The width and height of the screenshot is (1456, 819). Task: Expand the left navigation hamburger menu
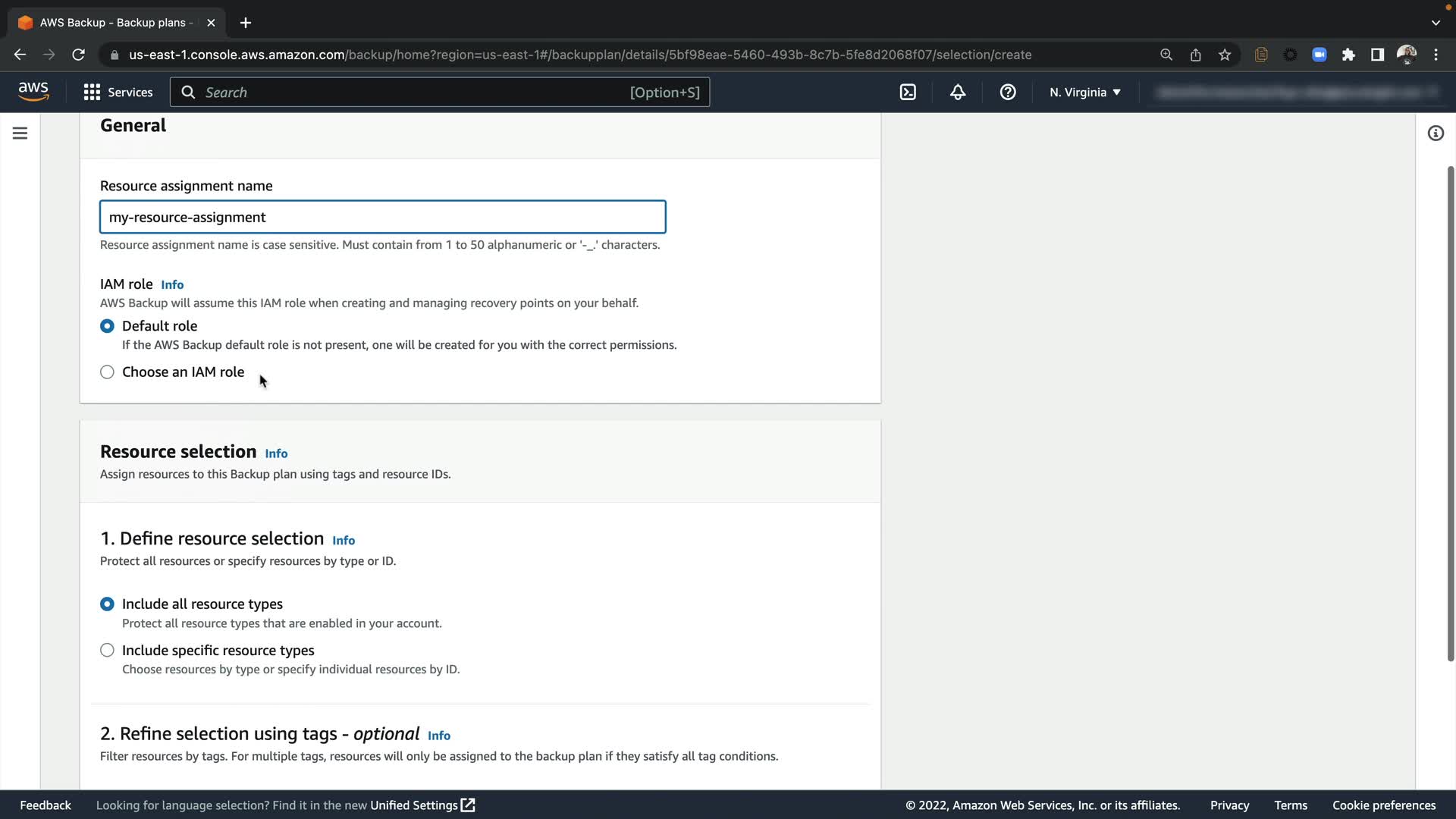20,133
